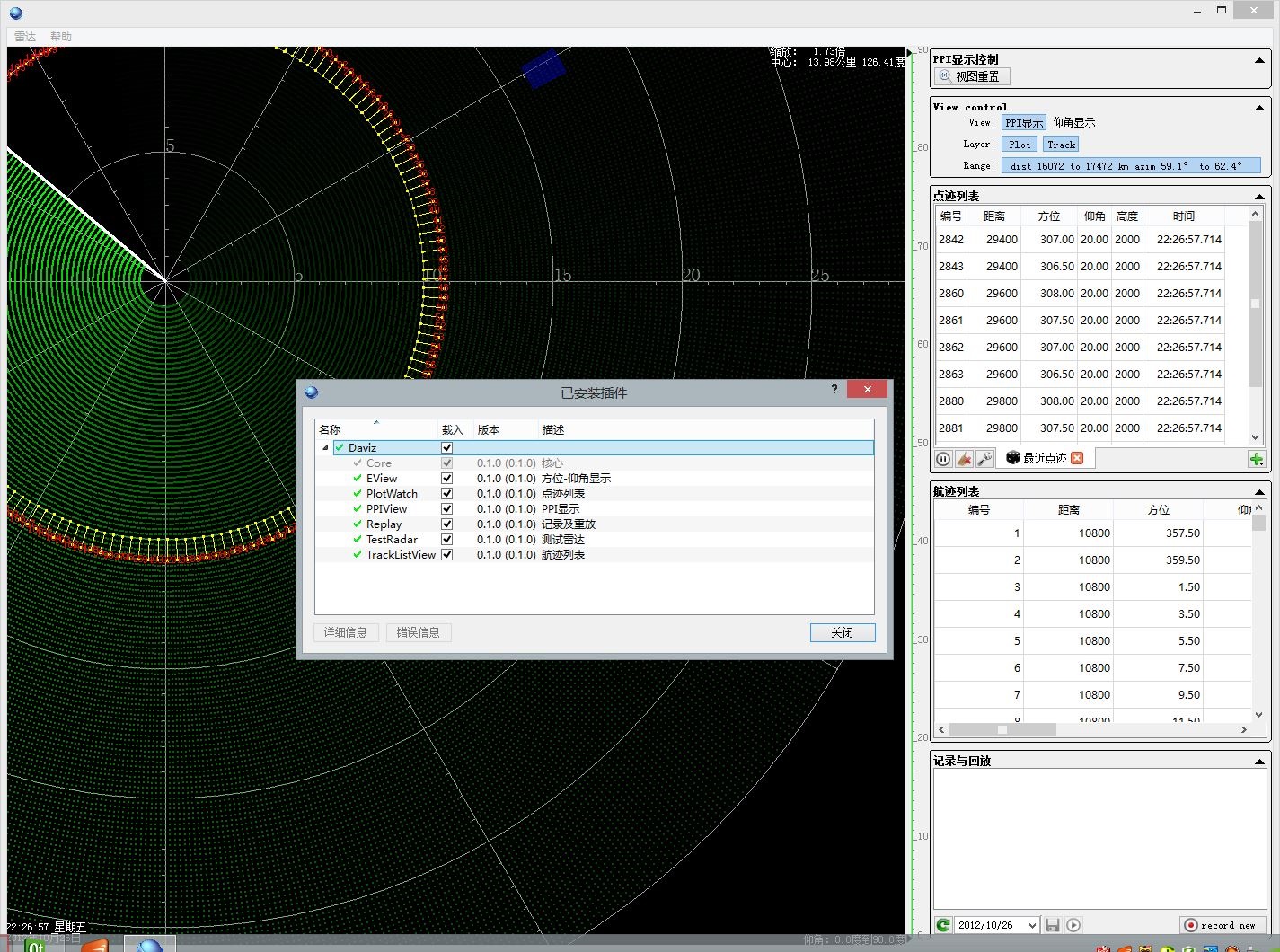Open the 帮助 menu
Image resolution: width=1280 pixels, height=952 pixels.
(x=61, y=37)
